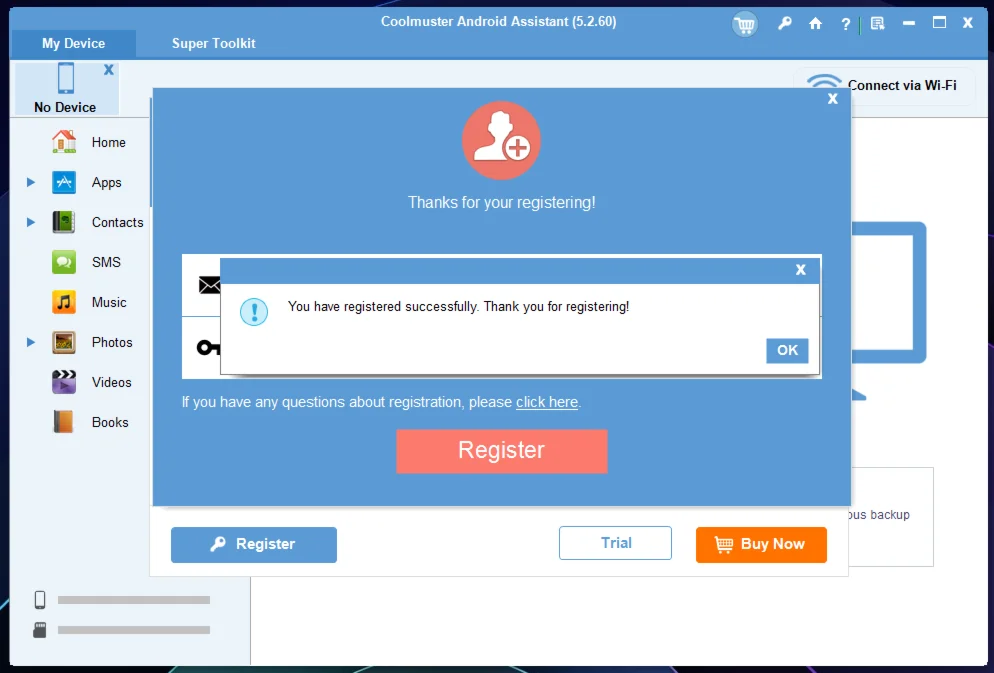Image resolution: width=994 pixels, height=673 pixels.
Task: Switch to Super Toolkit tab
Action: [213, 43]
